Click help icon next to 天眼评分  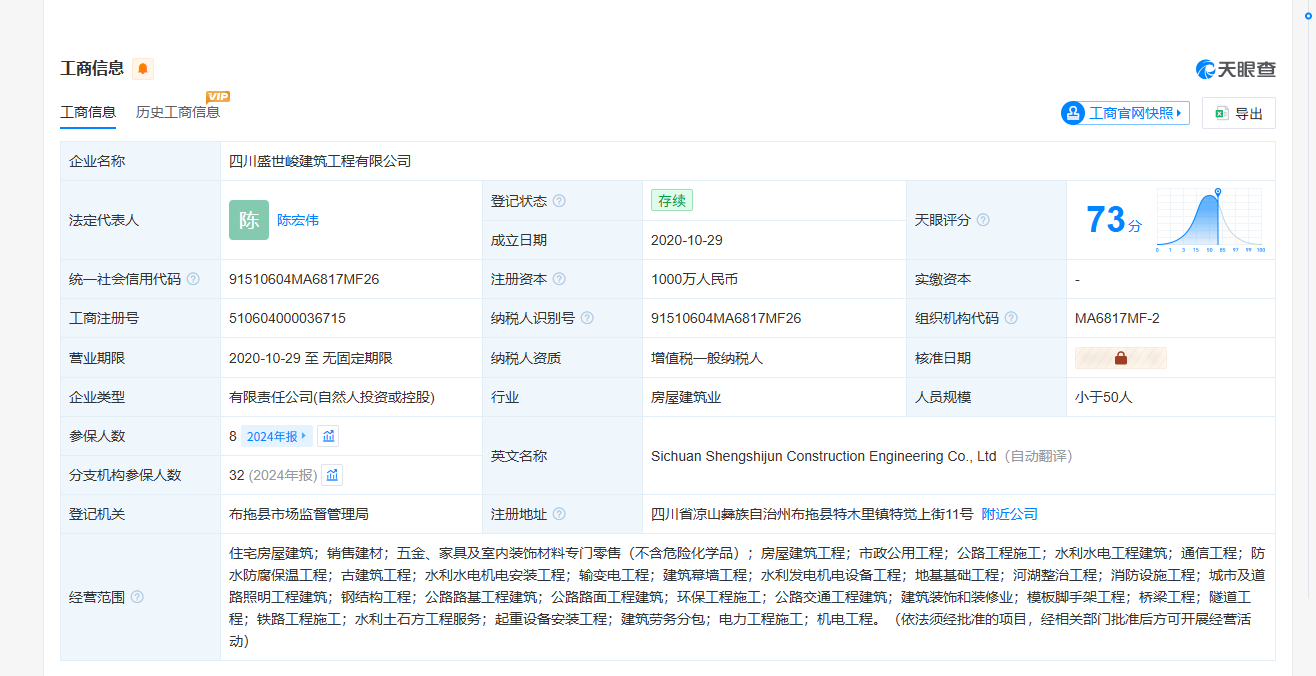coord(983,220)
